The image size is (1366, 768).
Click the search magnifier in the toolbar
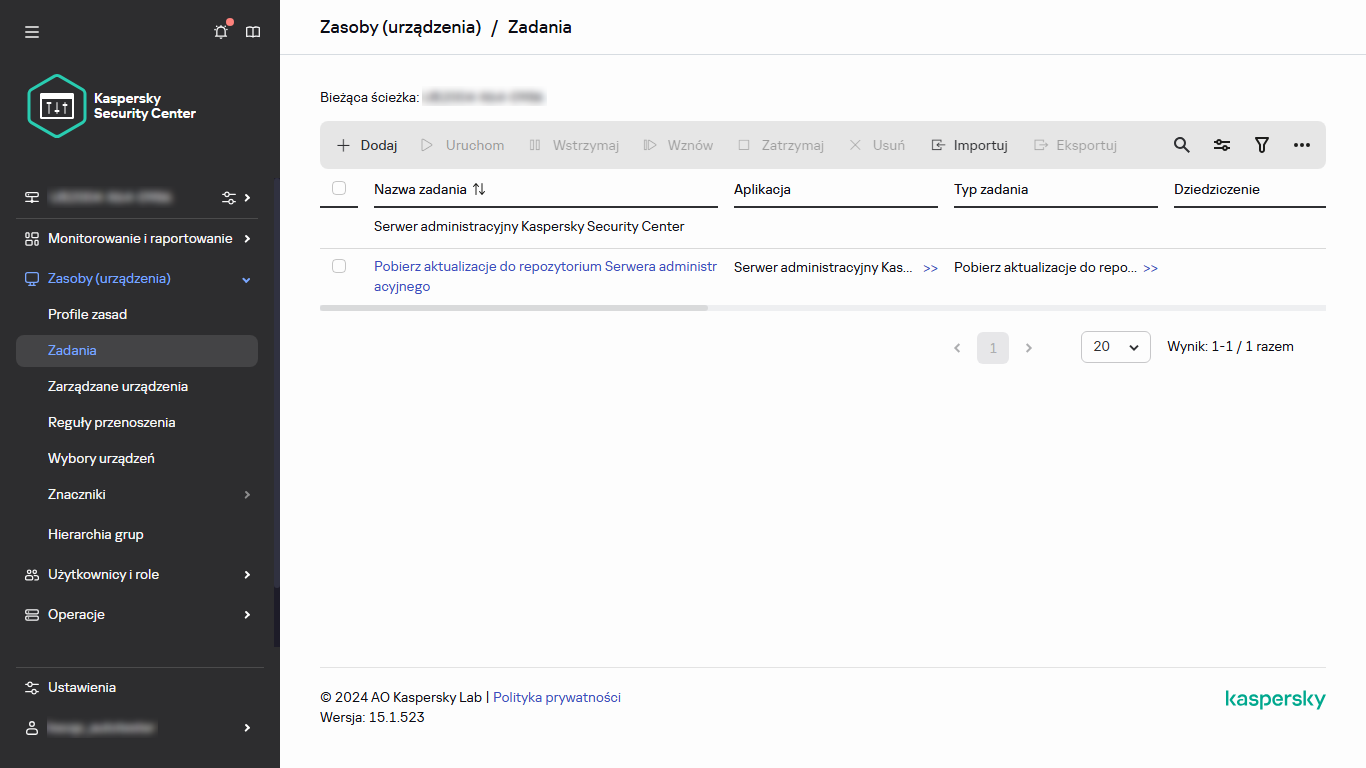pyautogui.click(x=1181, y=145)
